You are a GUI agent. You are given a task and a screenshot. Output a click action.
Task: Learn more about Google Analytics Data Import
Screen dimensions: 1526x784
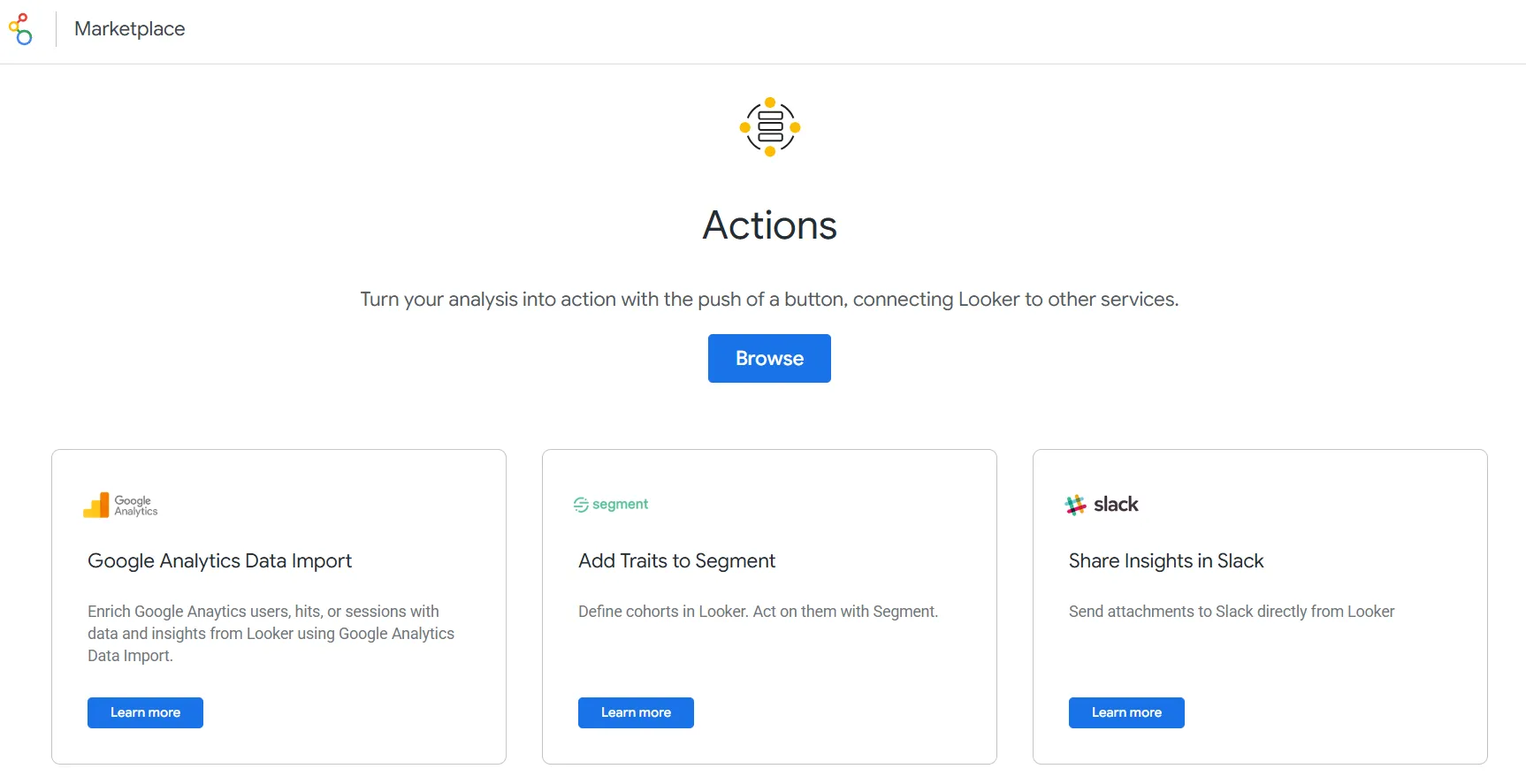click(x=145, y=712)
